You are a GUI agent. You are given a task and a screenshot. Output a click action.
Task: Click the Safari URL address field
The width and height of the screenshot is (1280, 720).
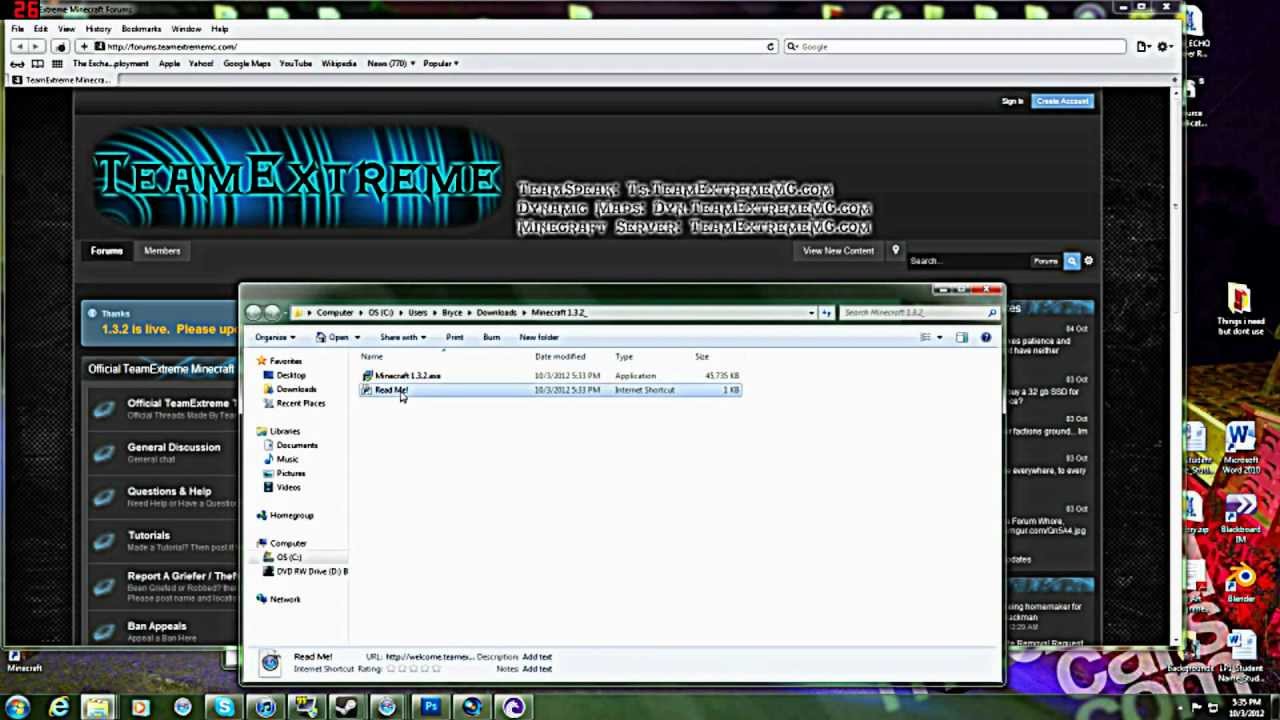[434, 47]
